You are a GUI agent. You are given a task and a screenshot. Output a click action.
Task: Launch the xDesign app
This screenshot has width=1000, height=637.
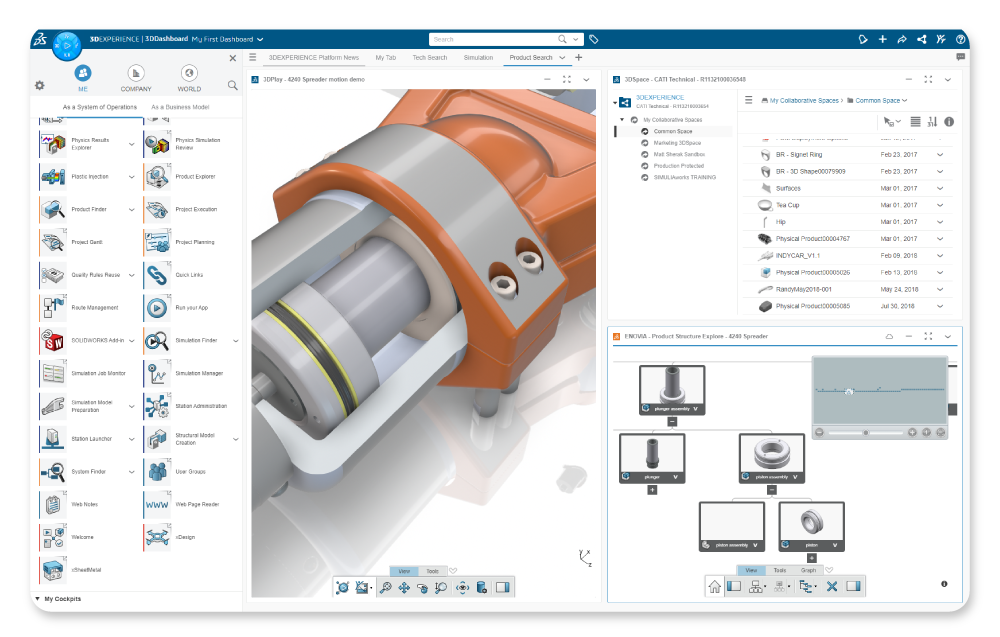point(157,538)
